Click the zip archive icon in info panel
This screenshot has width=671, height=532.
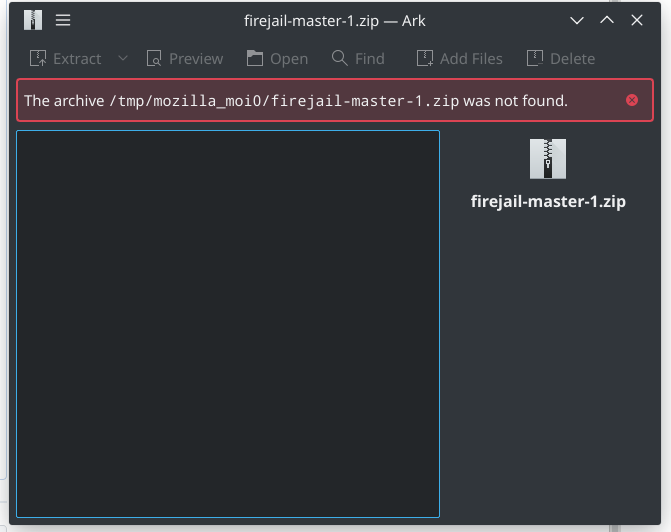coord(548,159)
